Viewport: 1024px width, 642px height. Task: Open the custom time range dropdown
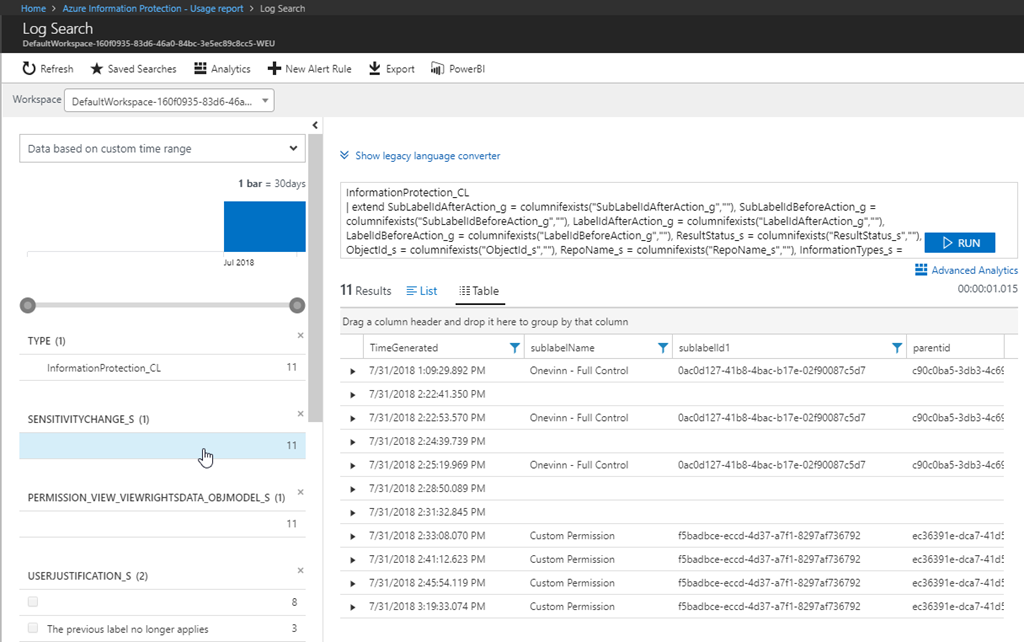point(163,149)
